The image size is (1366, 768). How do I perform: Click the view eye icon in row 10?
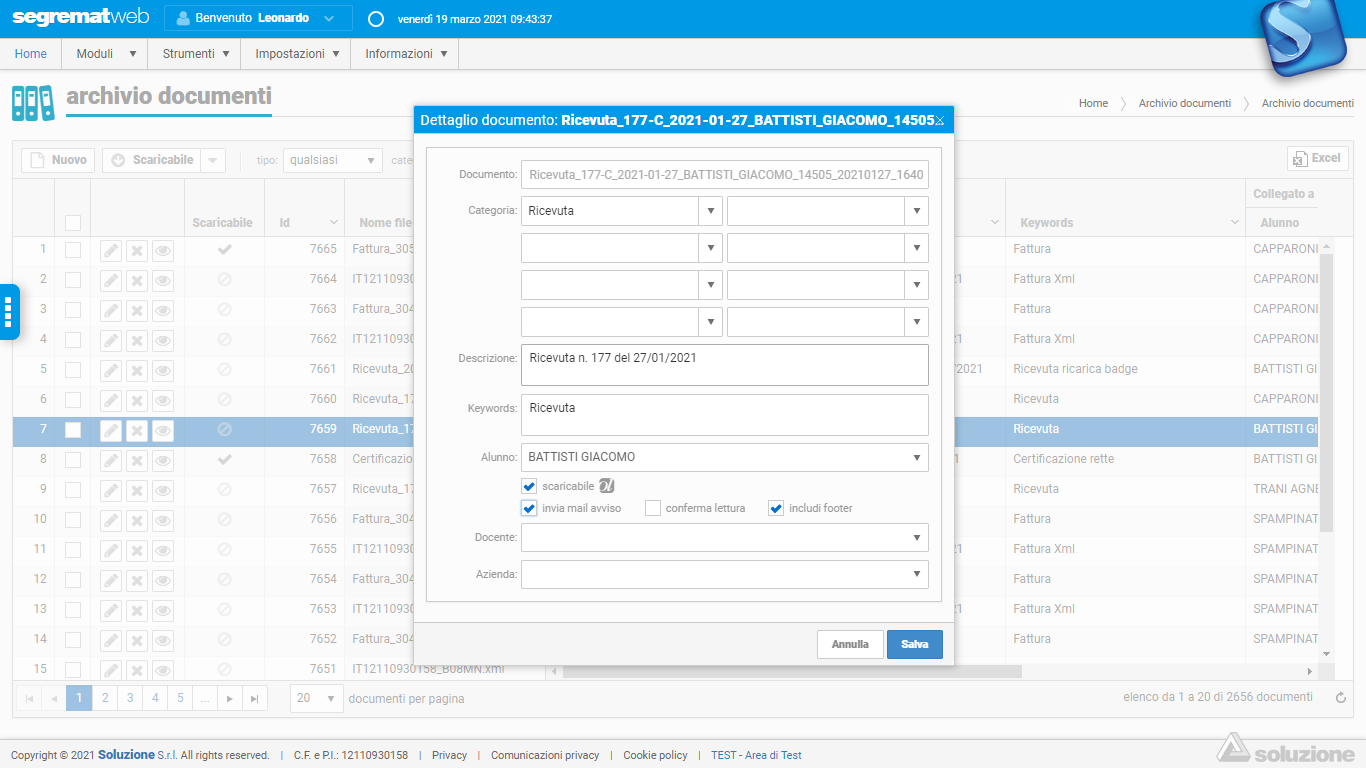pos(163,520)
